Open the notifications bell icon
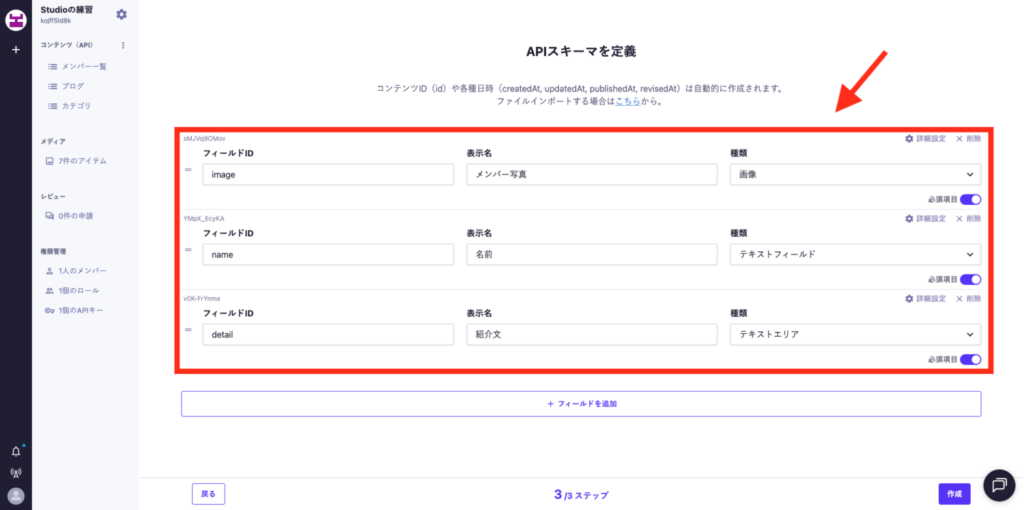 (15, 452)
